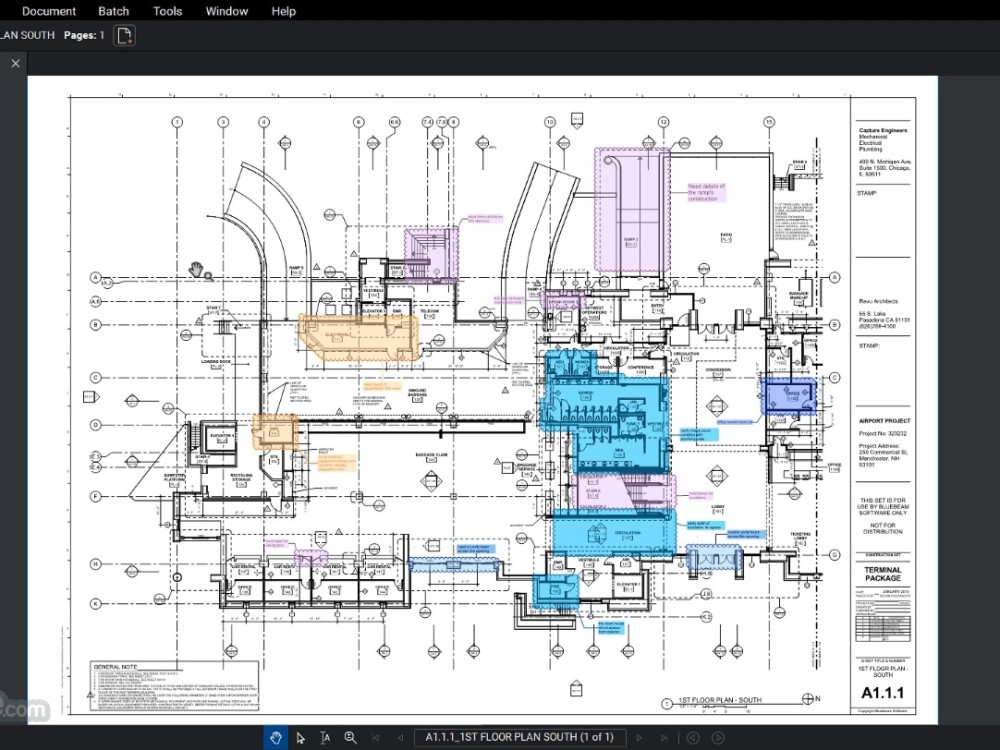
Task: Go to the next page
Action: coord(639,738)
